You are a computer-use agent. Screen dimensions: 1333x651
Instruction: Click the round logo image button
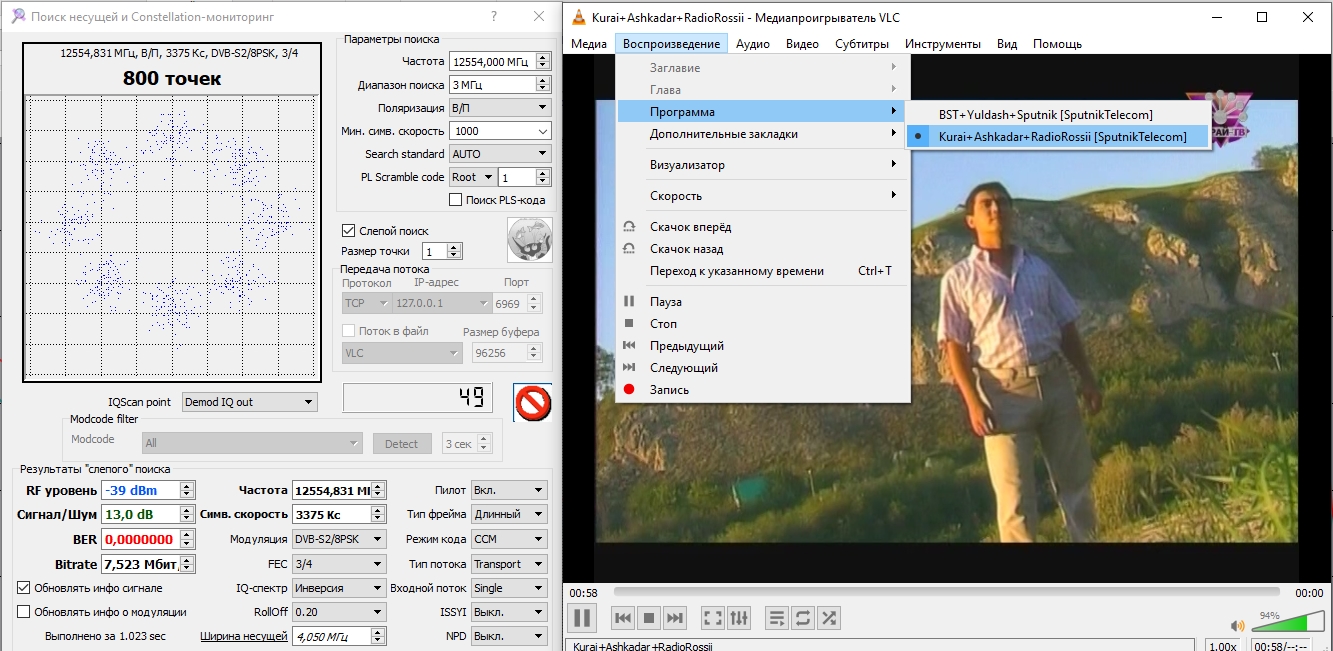point(529,240)
